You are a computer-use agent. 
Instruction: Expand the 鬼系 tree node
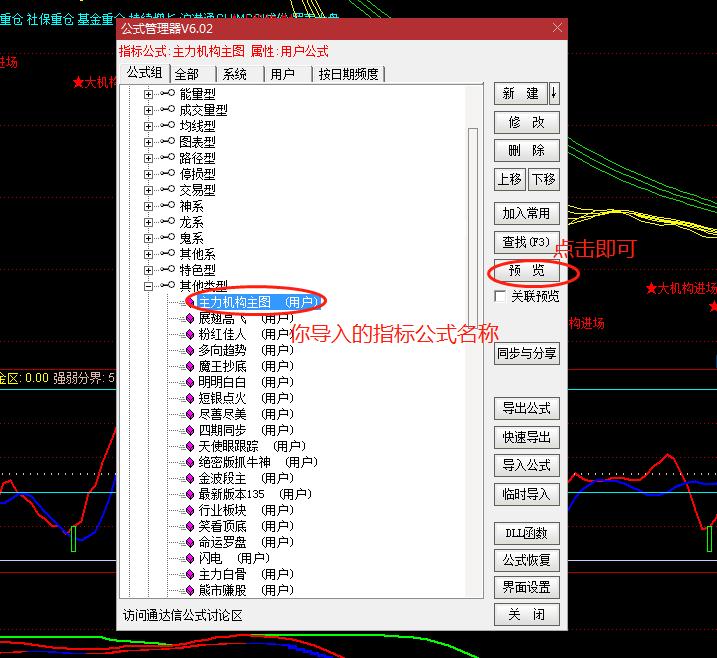click(x=148, y=238)
